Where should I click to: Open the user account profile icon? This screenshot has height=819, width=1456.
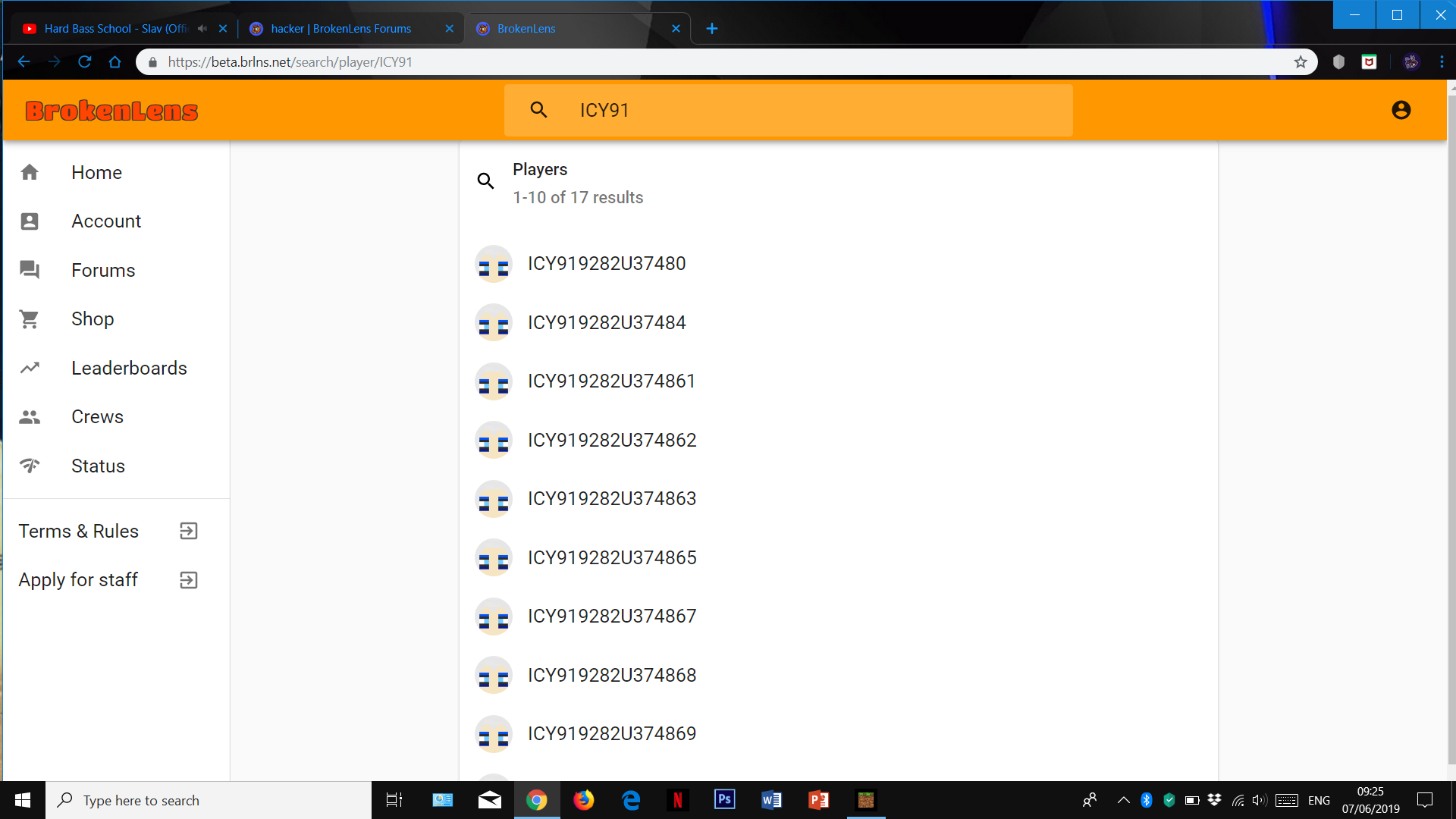click(x=1401, y=110)
